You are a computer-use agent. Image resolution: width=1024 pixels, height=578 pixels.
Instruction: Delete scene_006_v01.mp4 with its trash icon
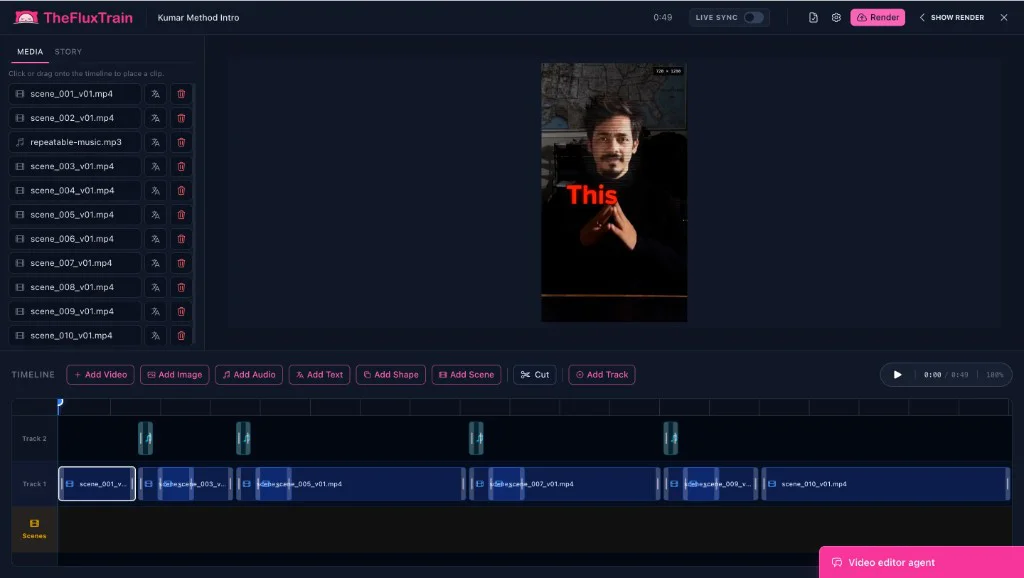click(x=182, y=239)
